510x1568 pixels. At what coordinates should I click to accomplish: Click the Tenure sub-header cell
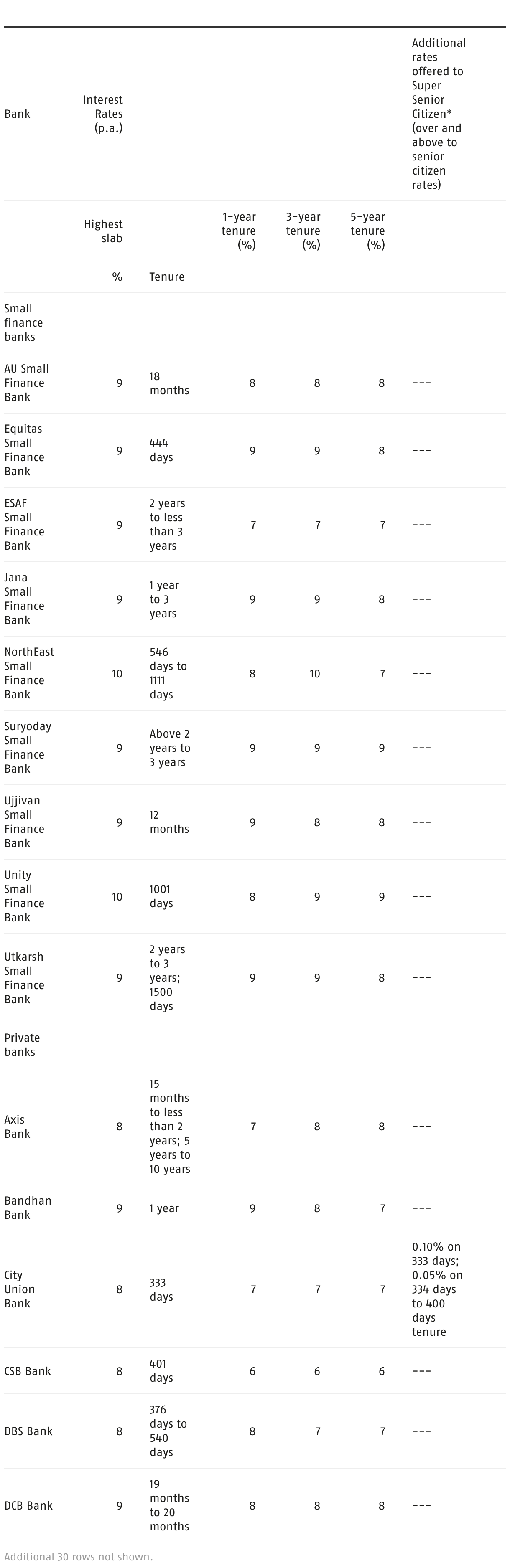[x=167, y=277]
